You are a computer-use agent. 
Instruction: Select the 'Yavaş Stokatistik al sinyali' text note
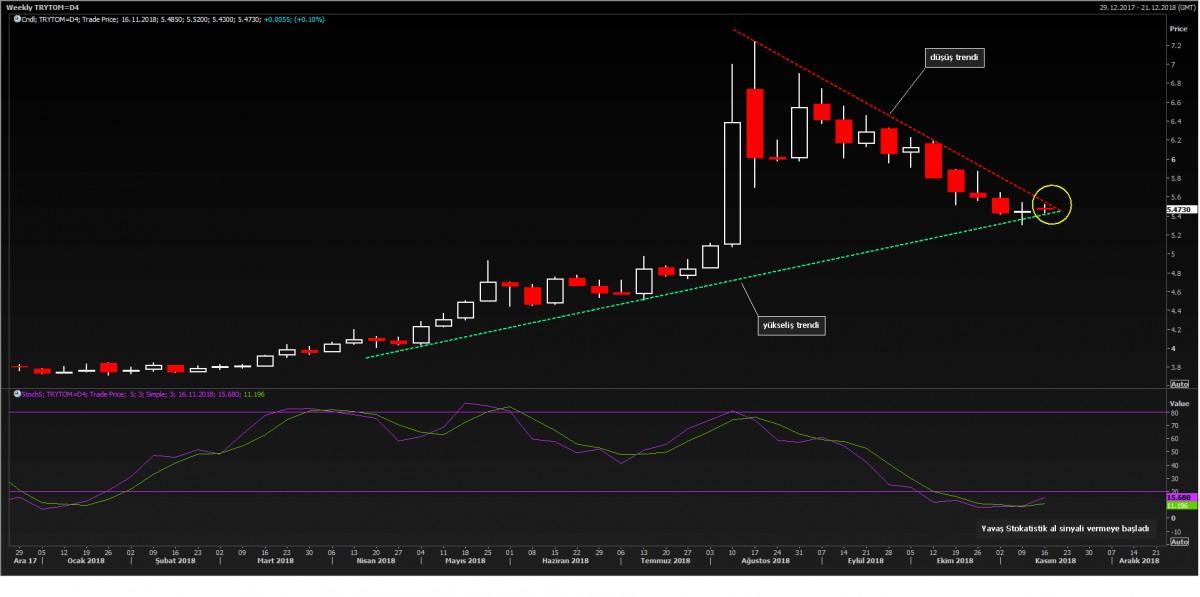click(x=1065, y=527)
